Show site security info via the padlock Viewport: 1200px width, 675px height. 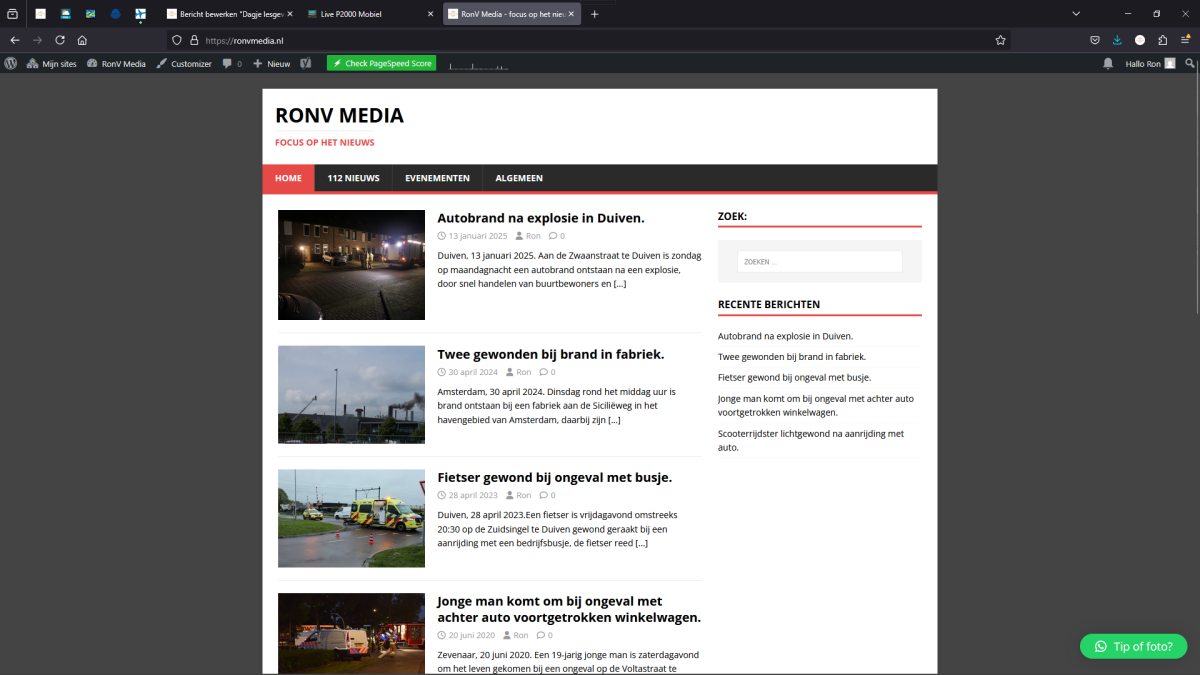(194, 40)
